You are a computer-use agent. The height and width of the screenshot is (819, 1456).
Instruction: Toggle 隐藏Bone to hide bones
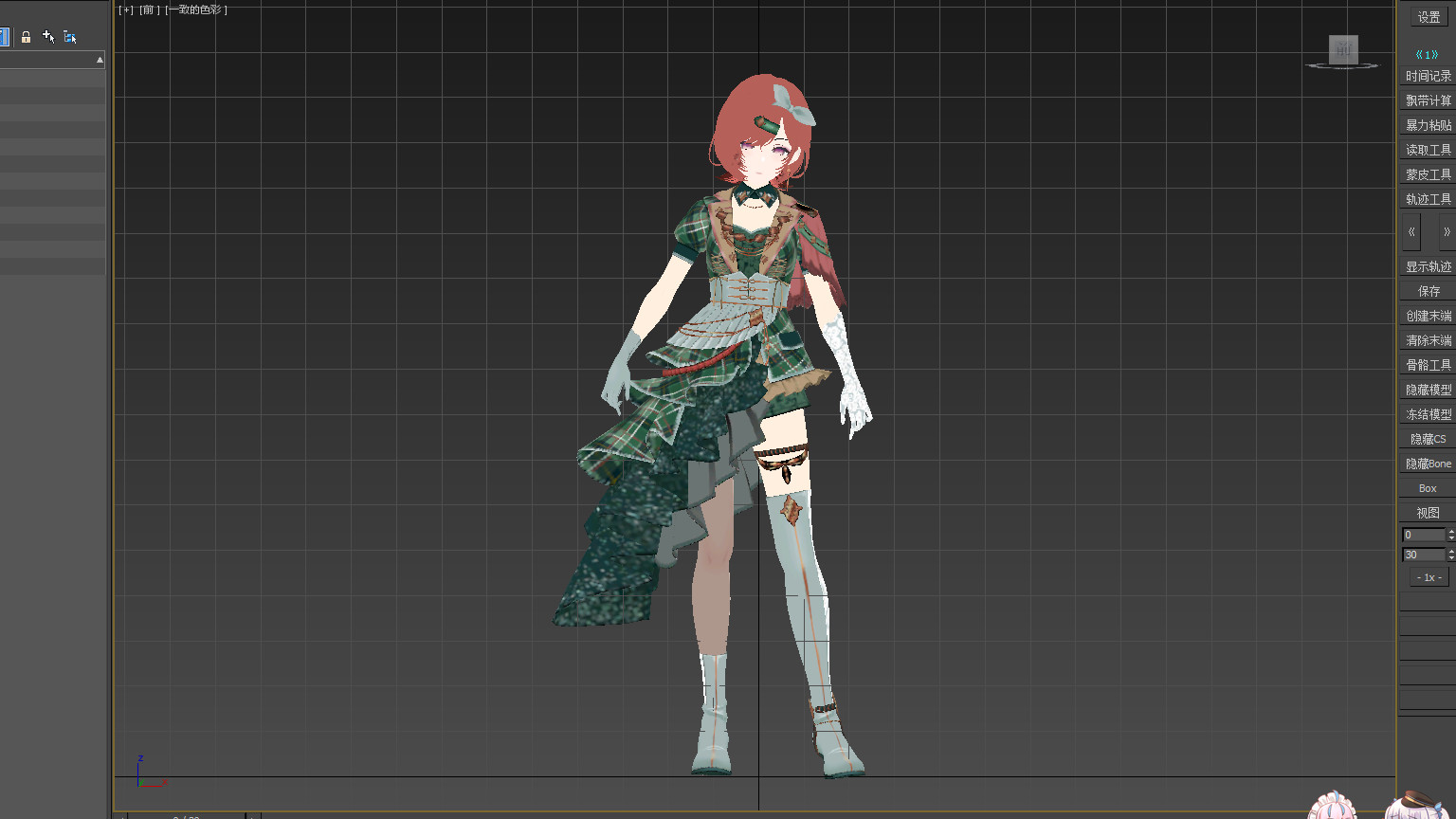[1428, 464]
